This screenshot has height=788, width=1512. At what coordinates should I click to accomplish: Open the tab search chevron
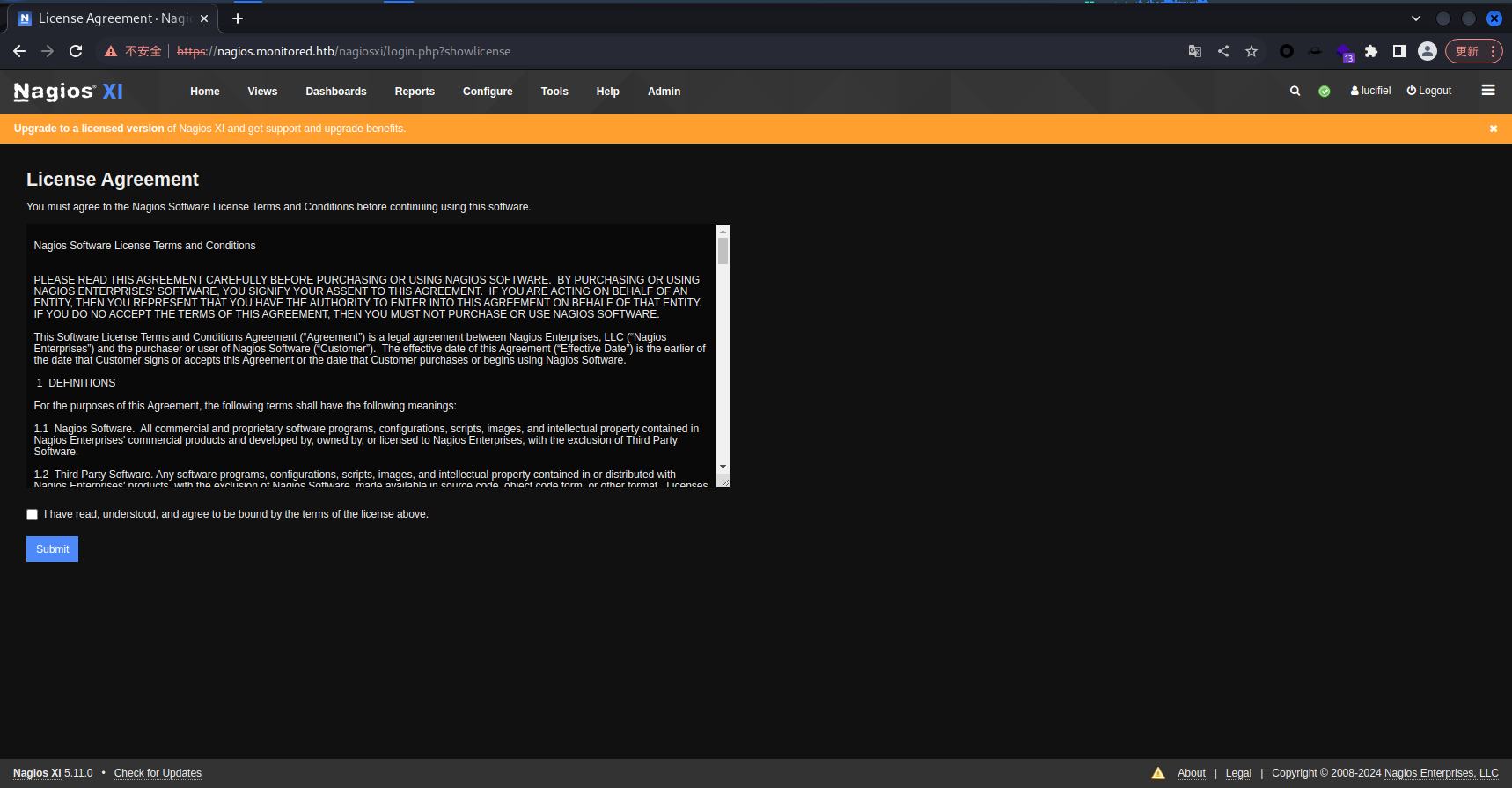[x=1416, y=18]
